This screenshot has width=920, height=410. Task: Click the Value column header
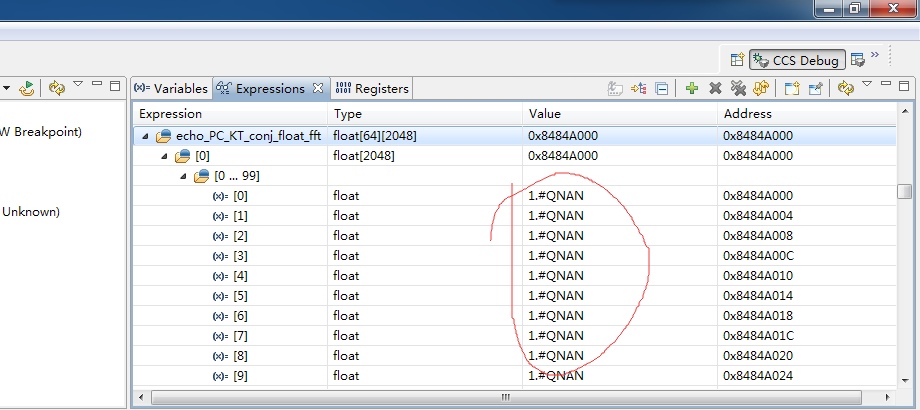click(620, 114)
